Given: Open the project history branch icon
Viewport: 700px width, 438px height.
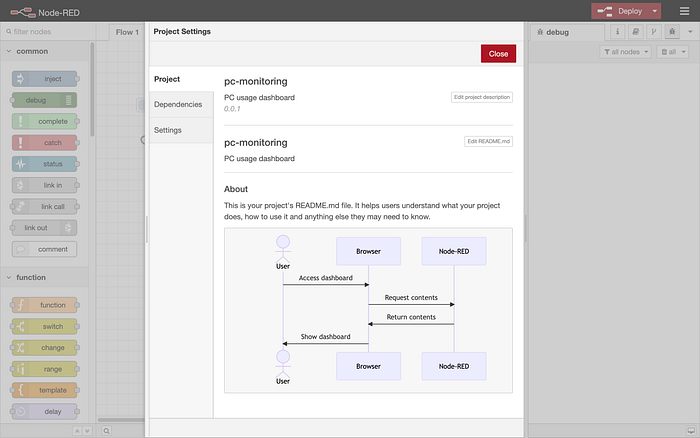Looking at the screenshot, I should [x=653, y=32].
